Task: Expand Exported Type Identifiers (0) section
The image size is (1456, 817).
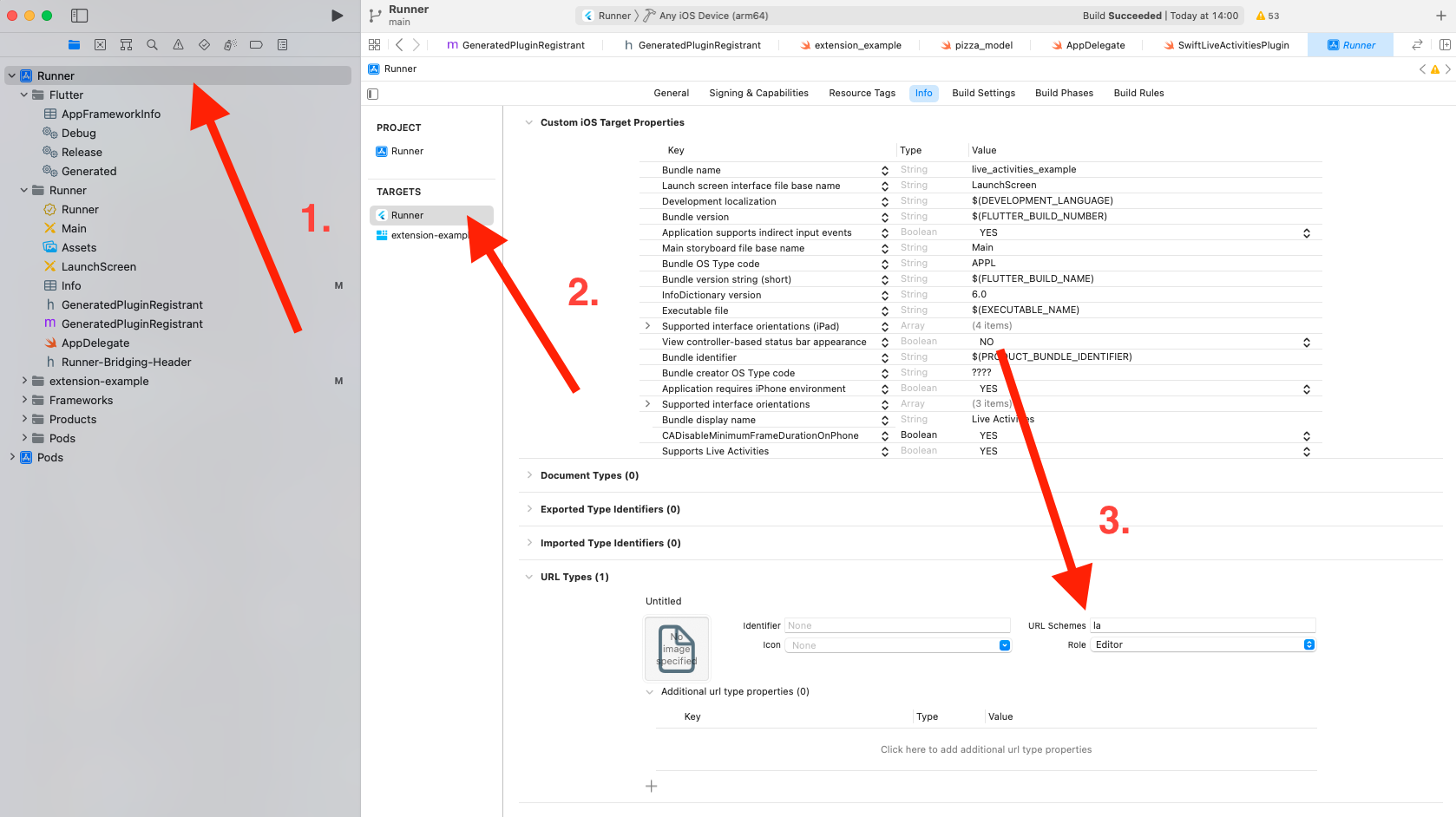Action: click(528, 509)
